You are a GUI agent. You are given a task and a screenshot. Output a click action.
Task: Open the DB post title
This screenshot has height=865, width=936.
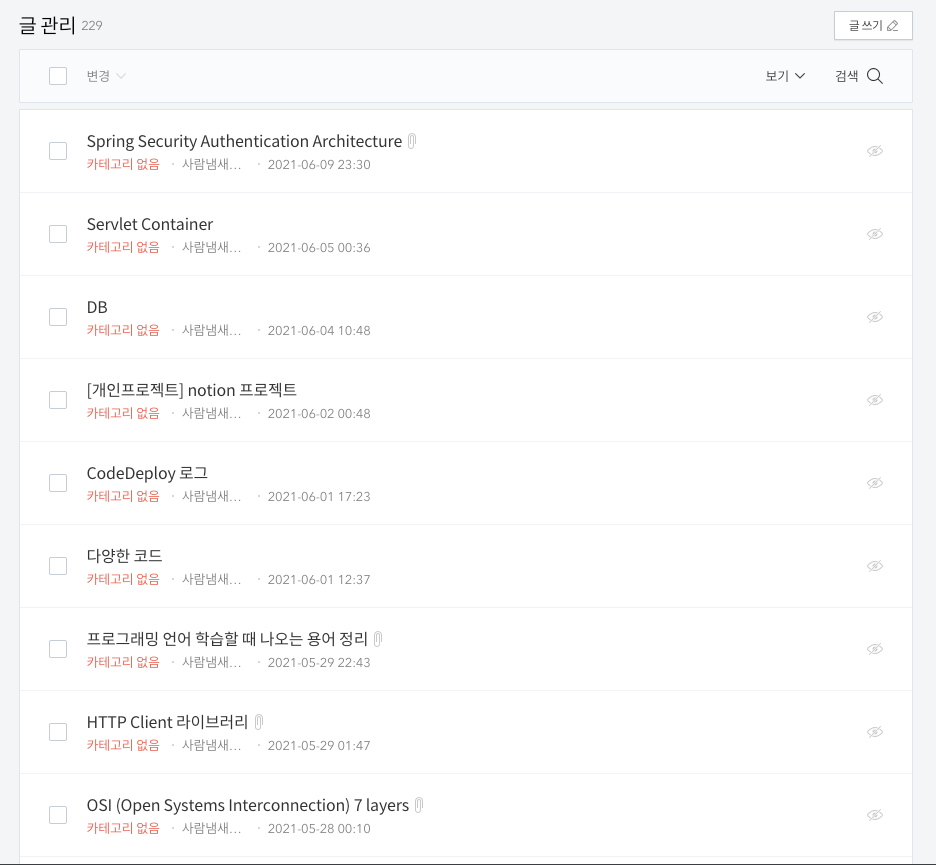(x=97, y=307)
